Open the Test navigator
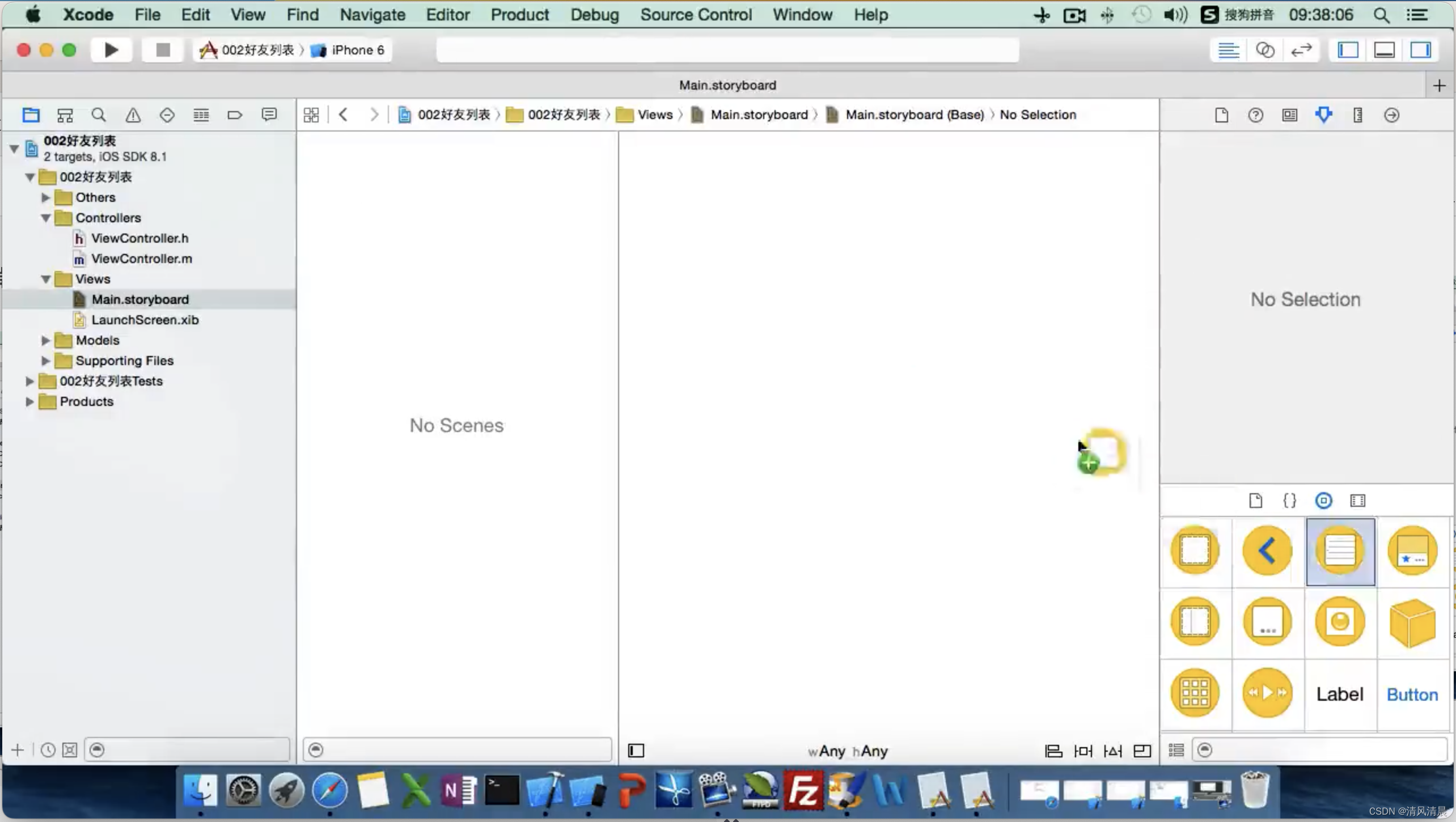Image resolution: width=1456 pixels, height=822 pixels. [167, 115]
